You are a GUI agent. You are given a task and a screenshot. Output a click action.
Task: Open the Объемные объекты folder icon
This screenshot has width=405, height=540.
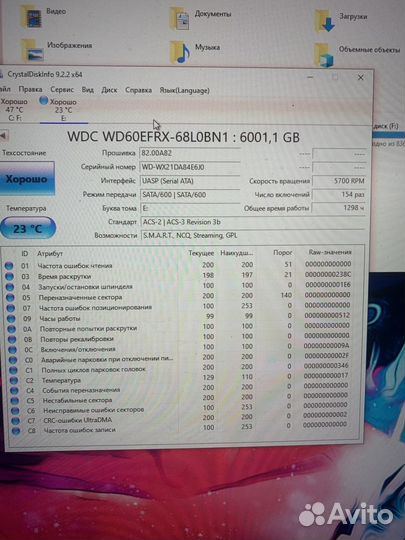[324, 55]
